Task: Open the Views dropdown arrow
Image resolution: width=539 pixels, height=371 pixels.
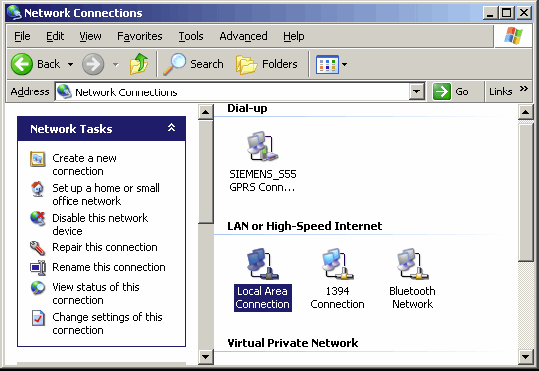Action: (344, 64)
